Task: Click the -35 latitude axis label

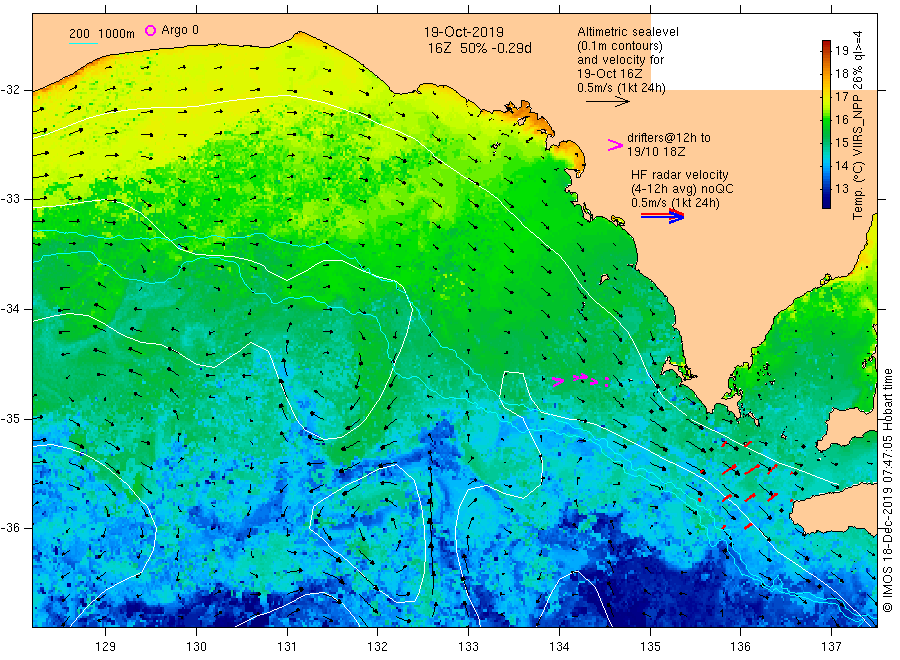Action: pos(10,418)
